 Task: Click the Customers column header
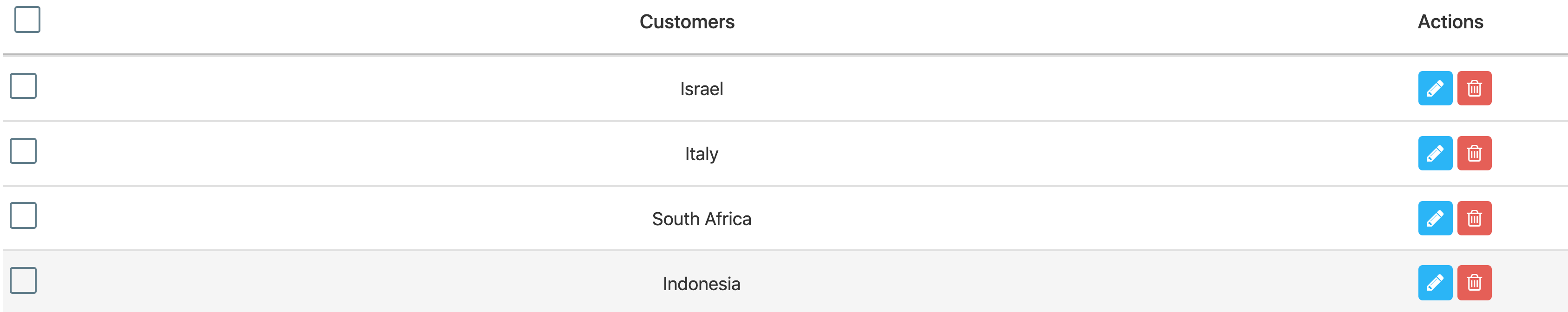[687, 22]
